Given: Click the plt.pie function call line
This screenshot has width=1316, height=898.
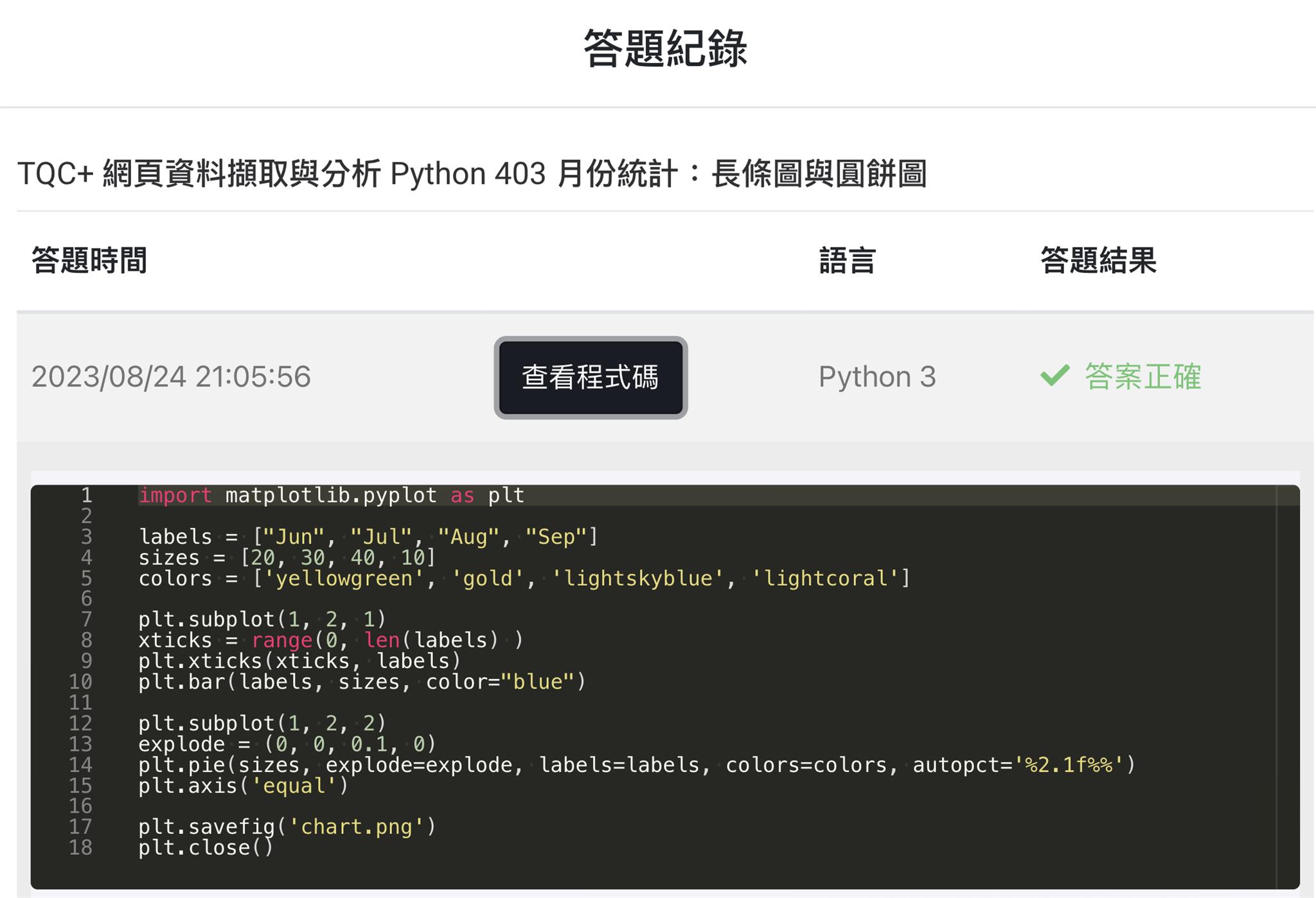Looking at the screenshot, I should (x=636, y=764).
